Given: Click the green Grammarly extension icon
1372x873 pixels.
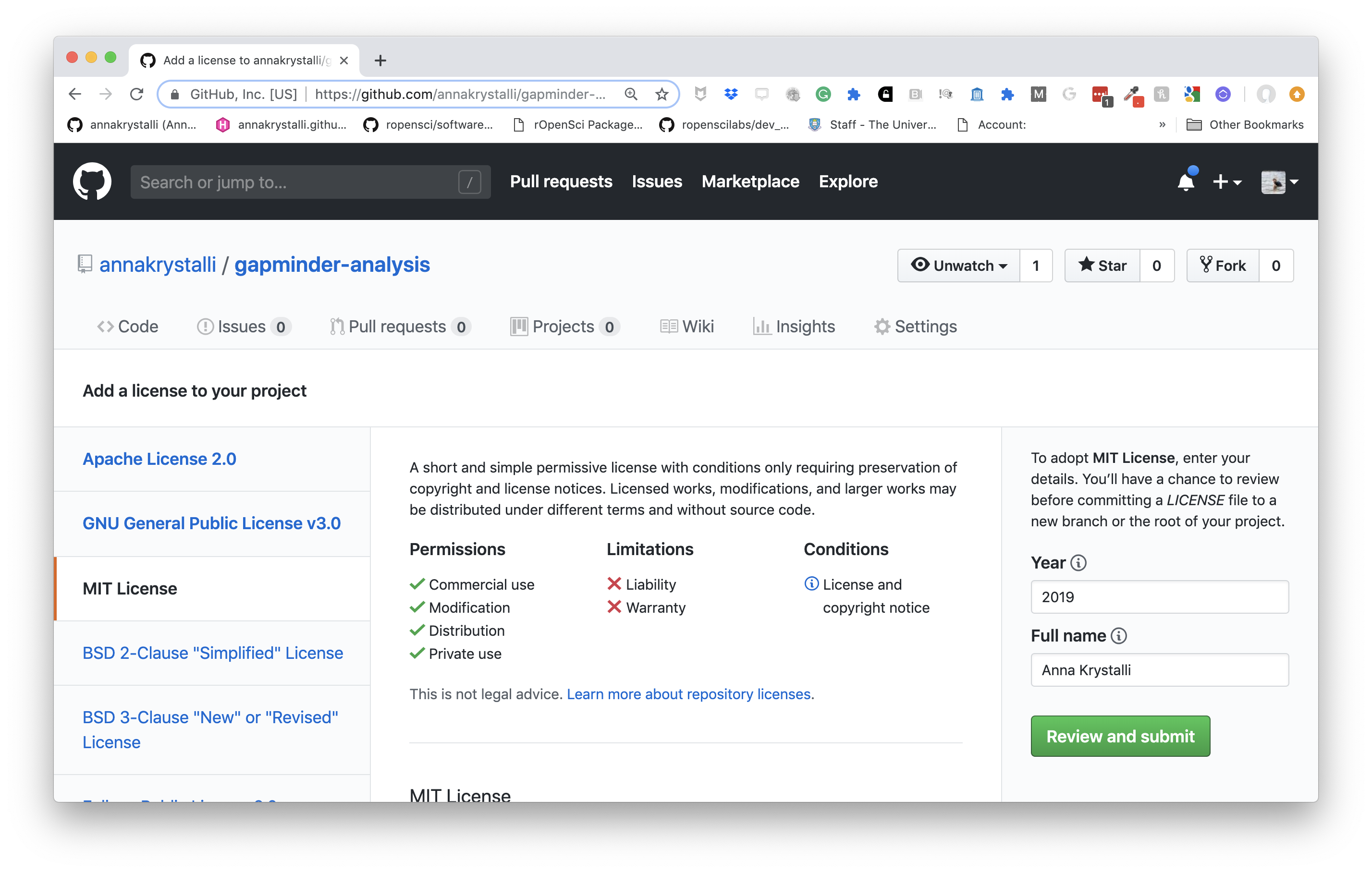Looking at the screenshot, I should coord(823,94).
